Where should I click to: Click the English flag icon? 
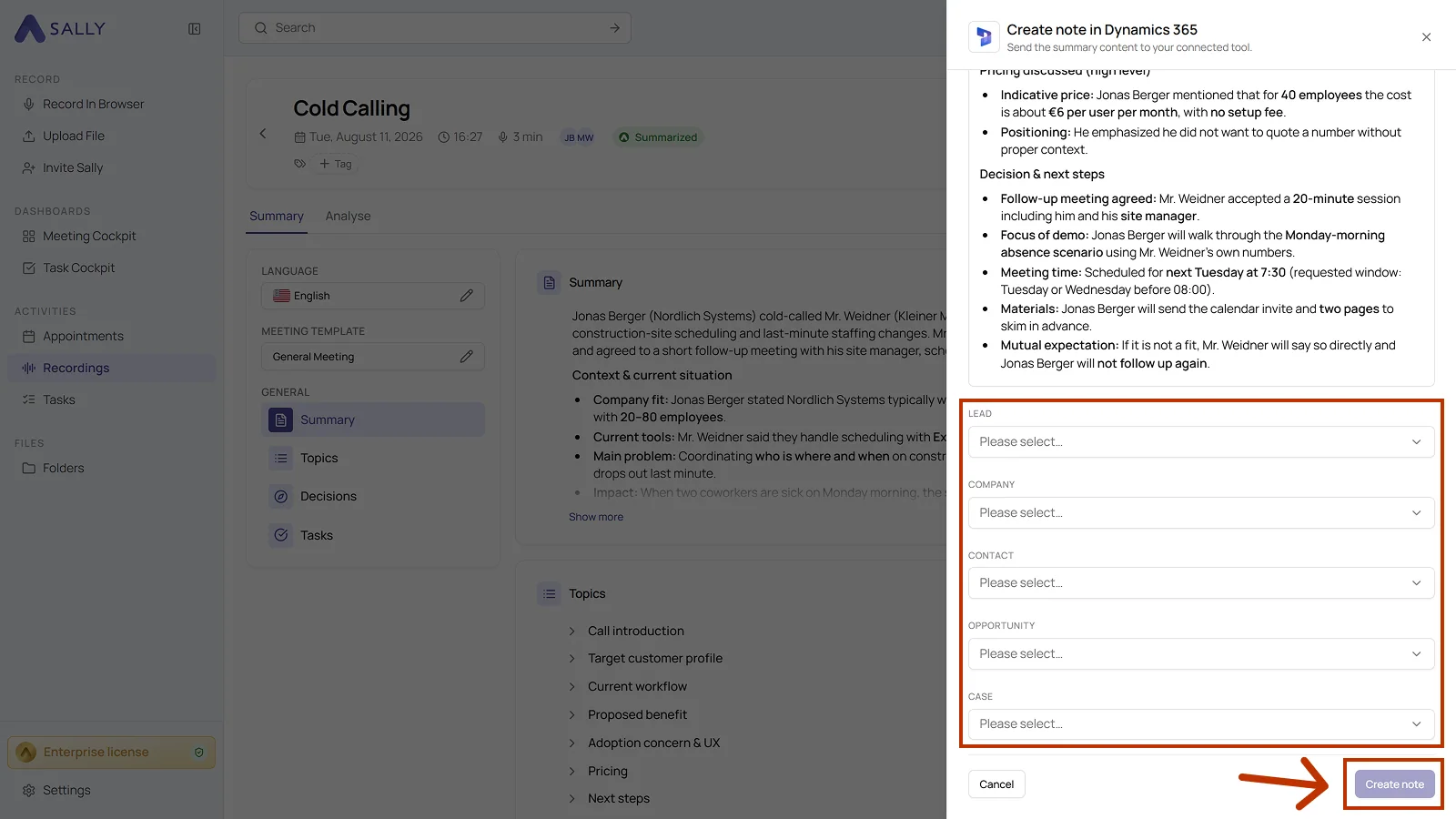pos(281,296)
